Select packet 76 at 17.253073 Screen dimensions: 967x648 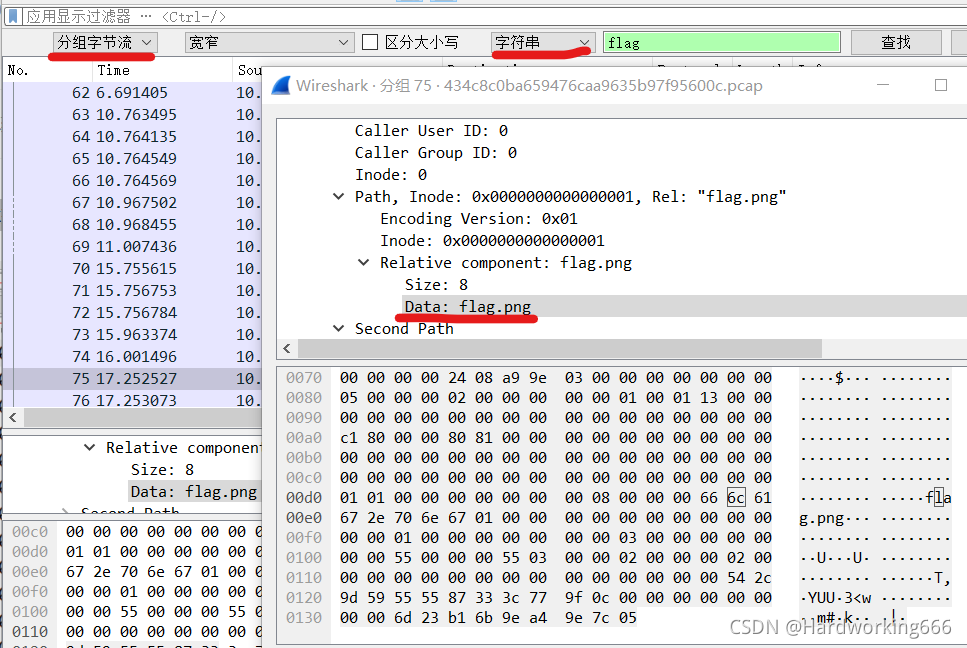pos(132,401)
